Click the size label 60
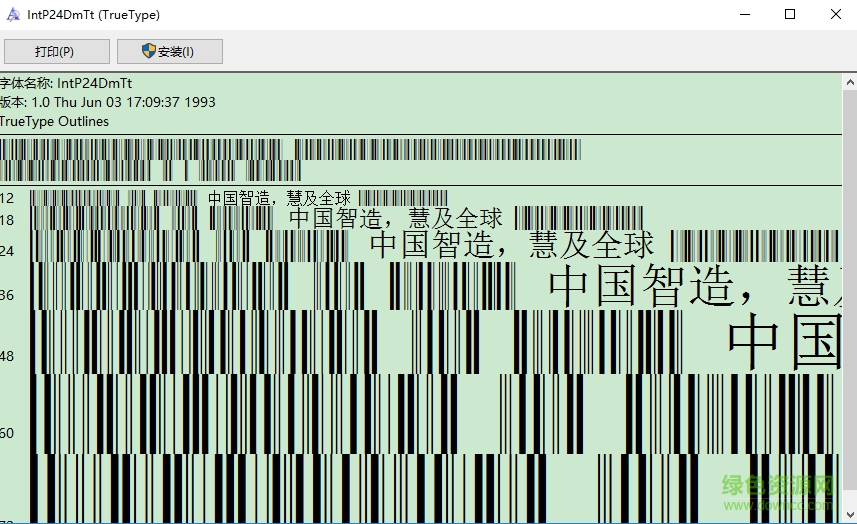 (7, 433)
